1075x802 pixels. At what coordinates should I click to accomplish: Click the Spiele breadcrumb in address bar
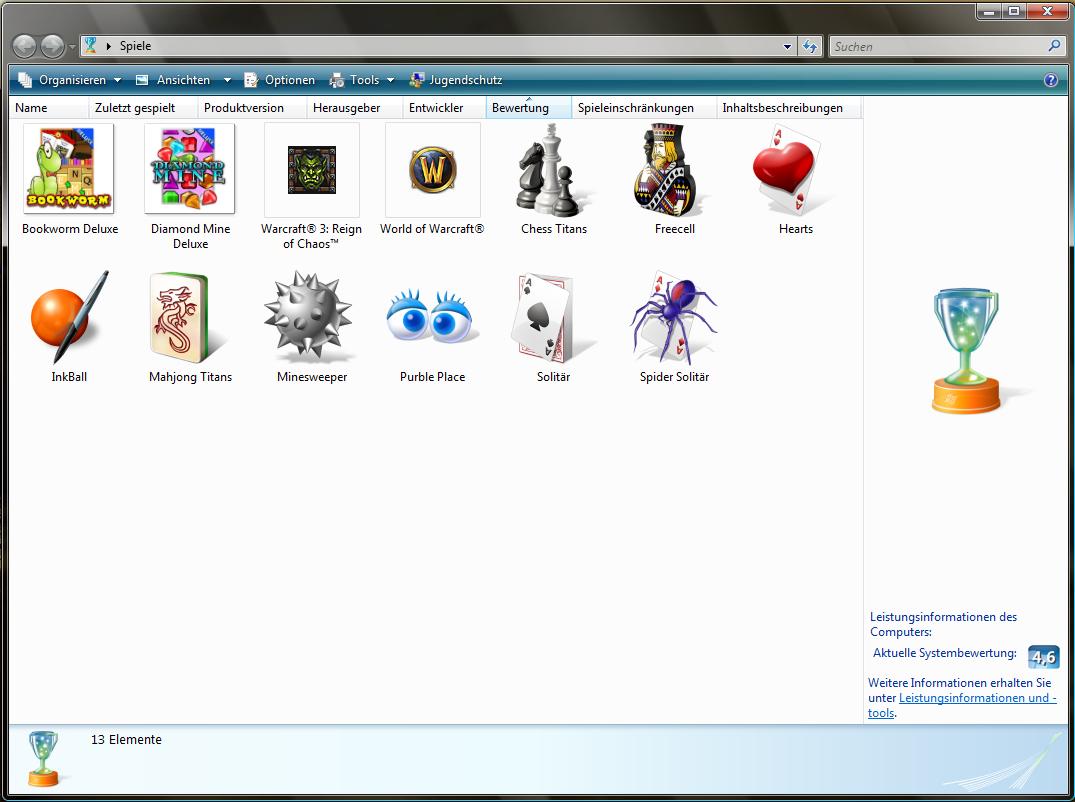[135, 46]
